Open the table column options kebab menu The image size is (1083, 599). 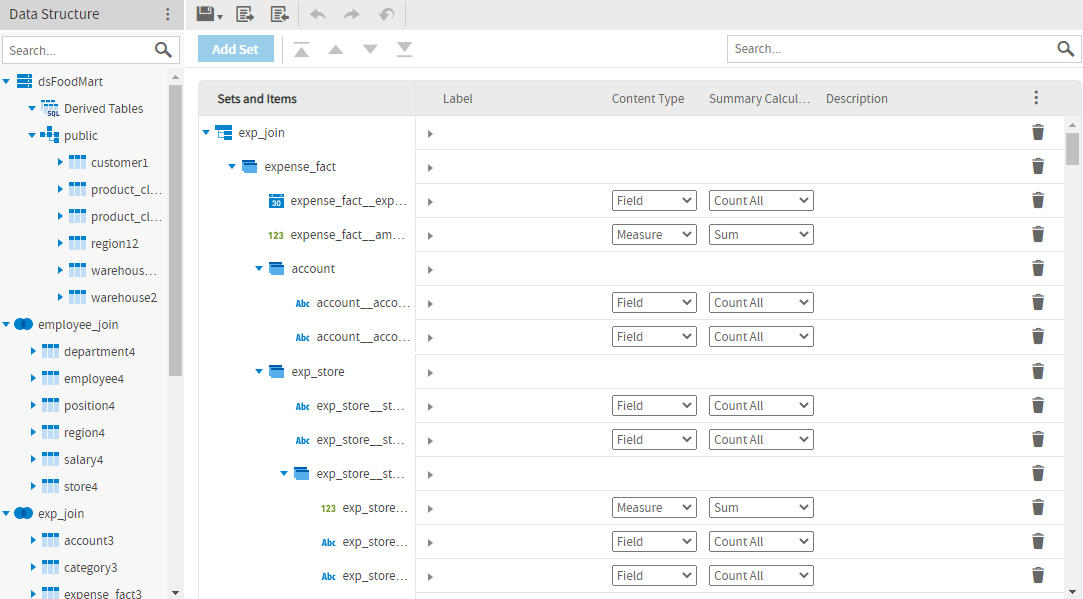1036,98
